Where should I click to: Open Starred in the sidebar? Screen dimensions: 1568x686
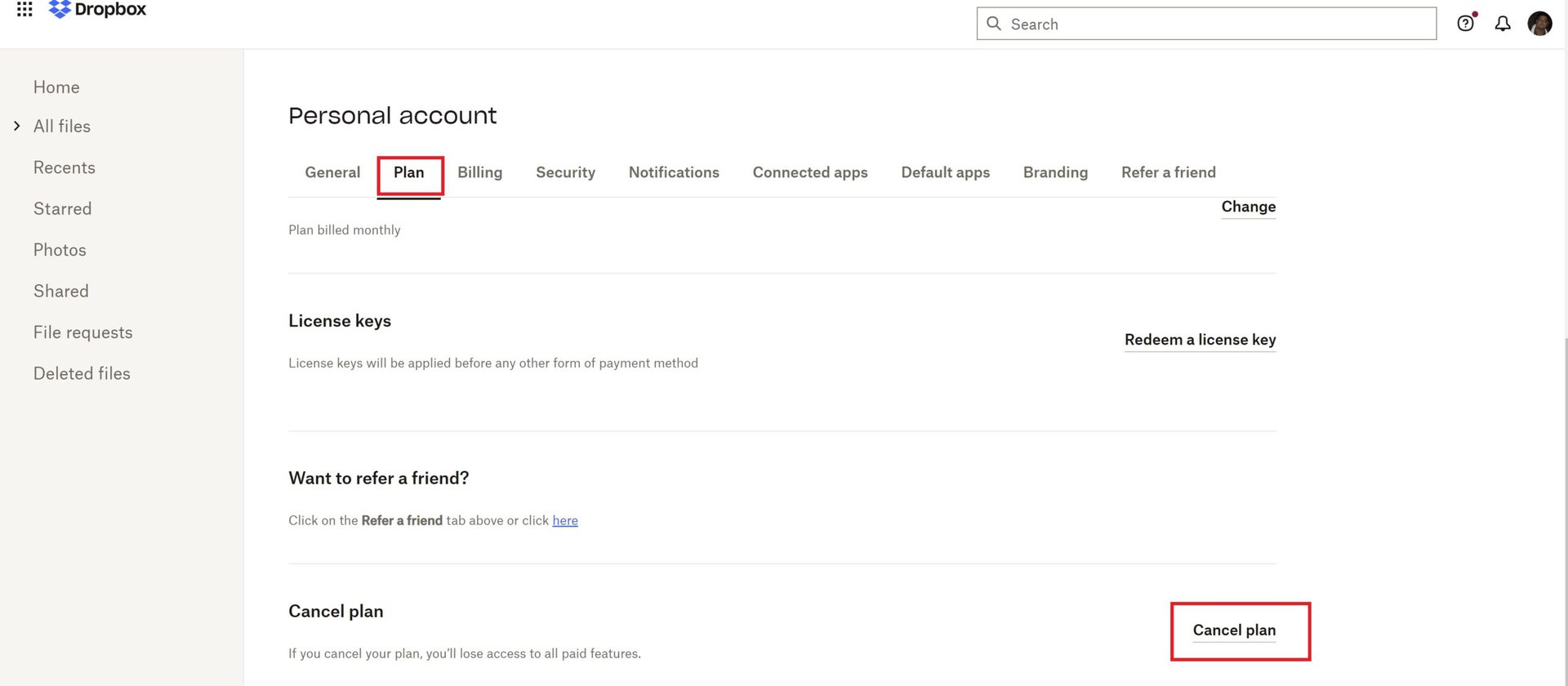pyautogui.click(x=63, y=209)
